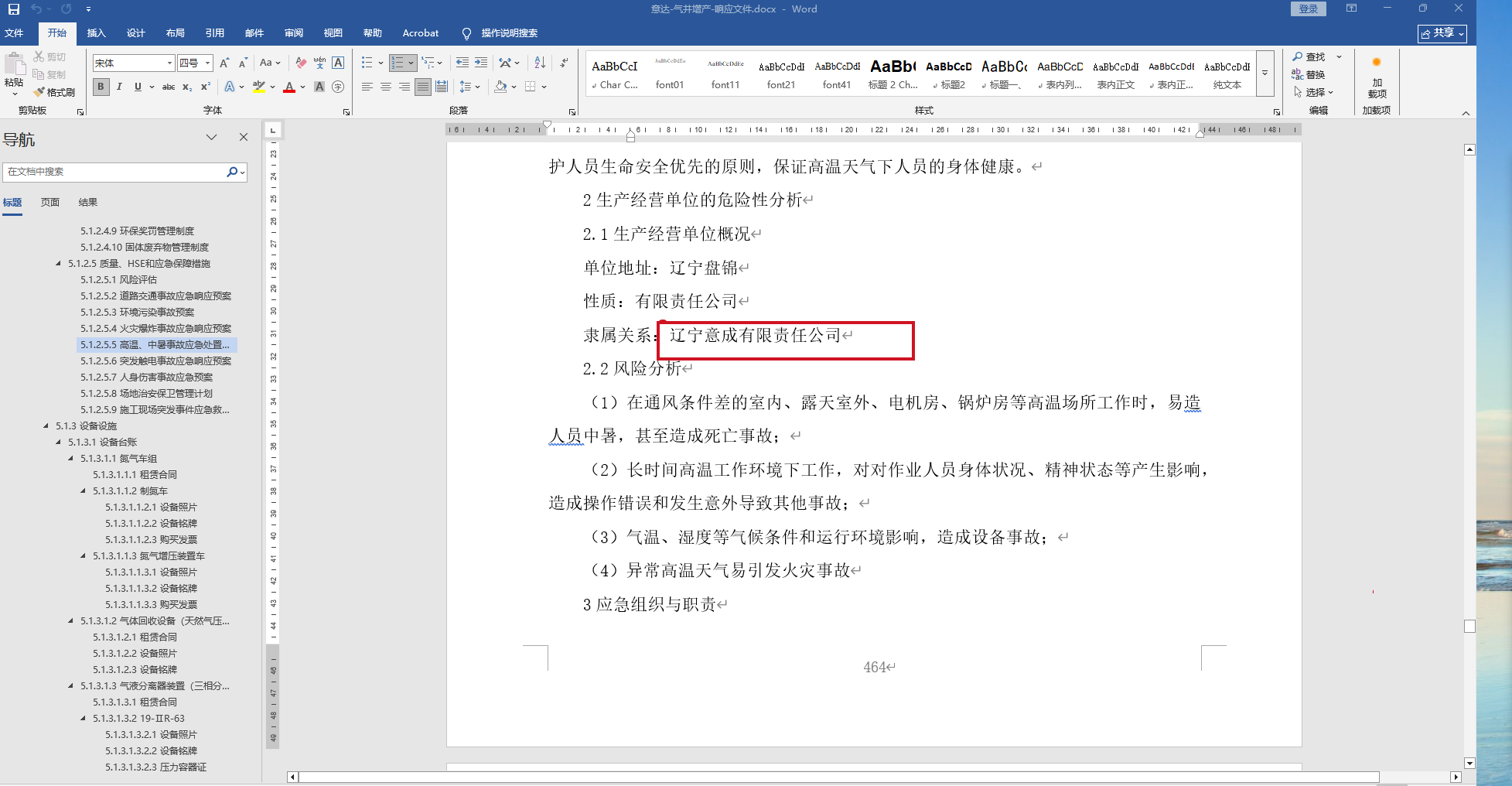The image size is (1512, 786).
Task: Click 查找 to find text
Action: point(1309,56)
